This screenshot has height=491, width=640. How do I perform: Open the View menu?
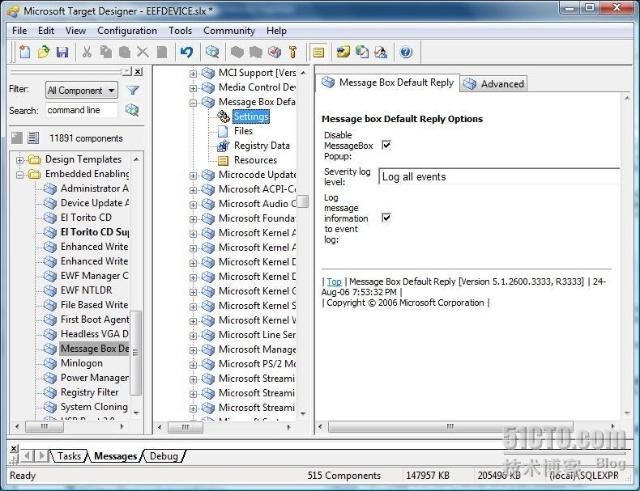click(76, 31)
